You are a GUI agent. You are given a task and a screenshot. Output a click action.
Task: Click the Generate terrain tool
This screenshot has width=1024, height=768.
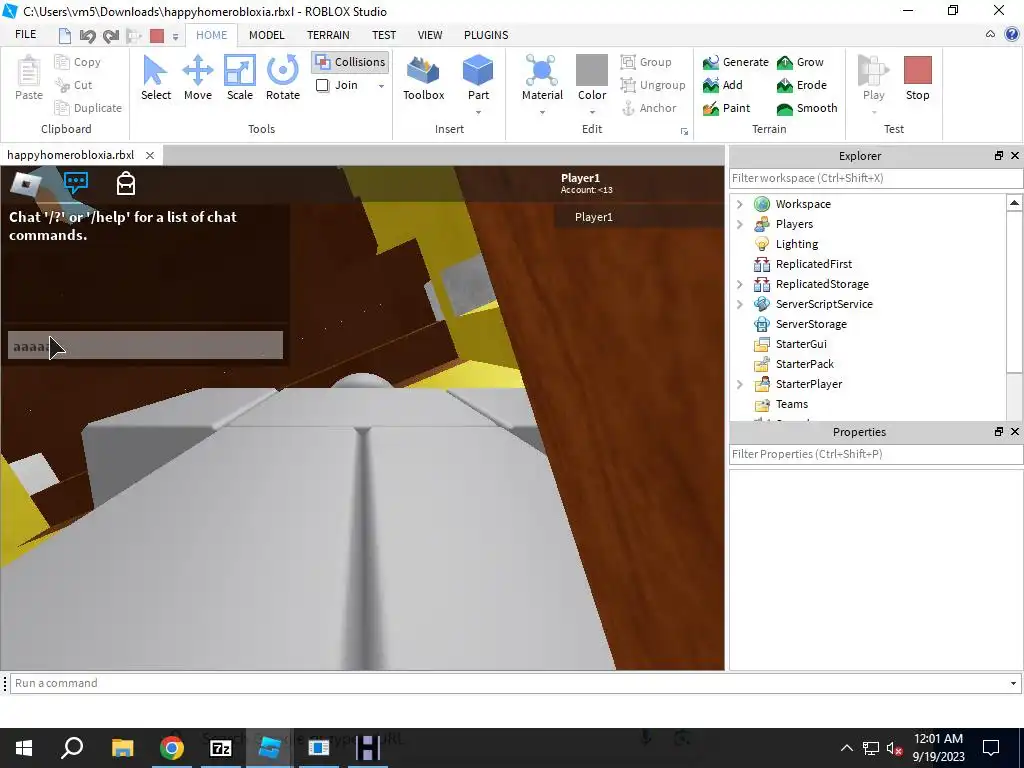[x=736, y=62]
